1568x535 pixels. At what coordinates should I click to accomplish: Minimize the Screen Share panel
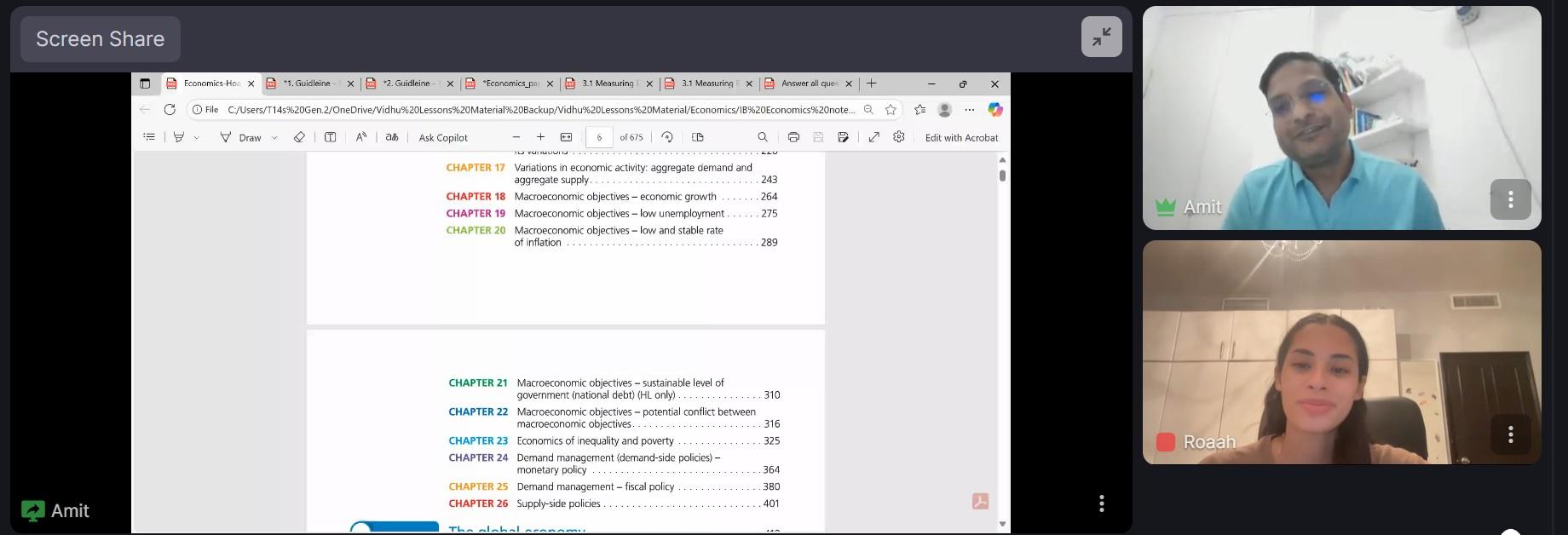tap(1101, 37)
